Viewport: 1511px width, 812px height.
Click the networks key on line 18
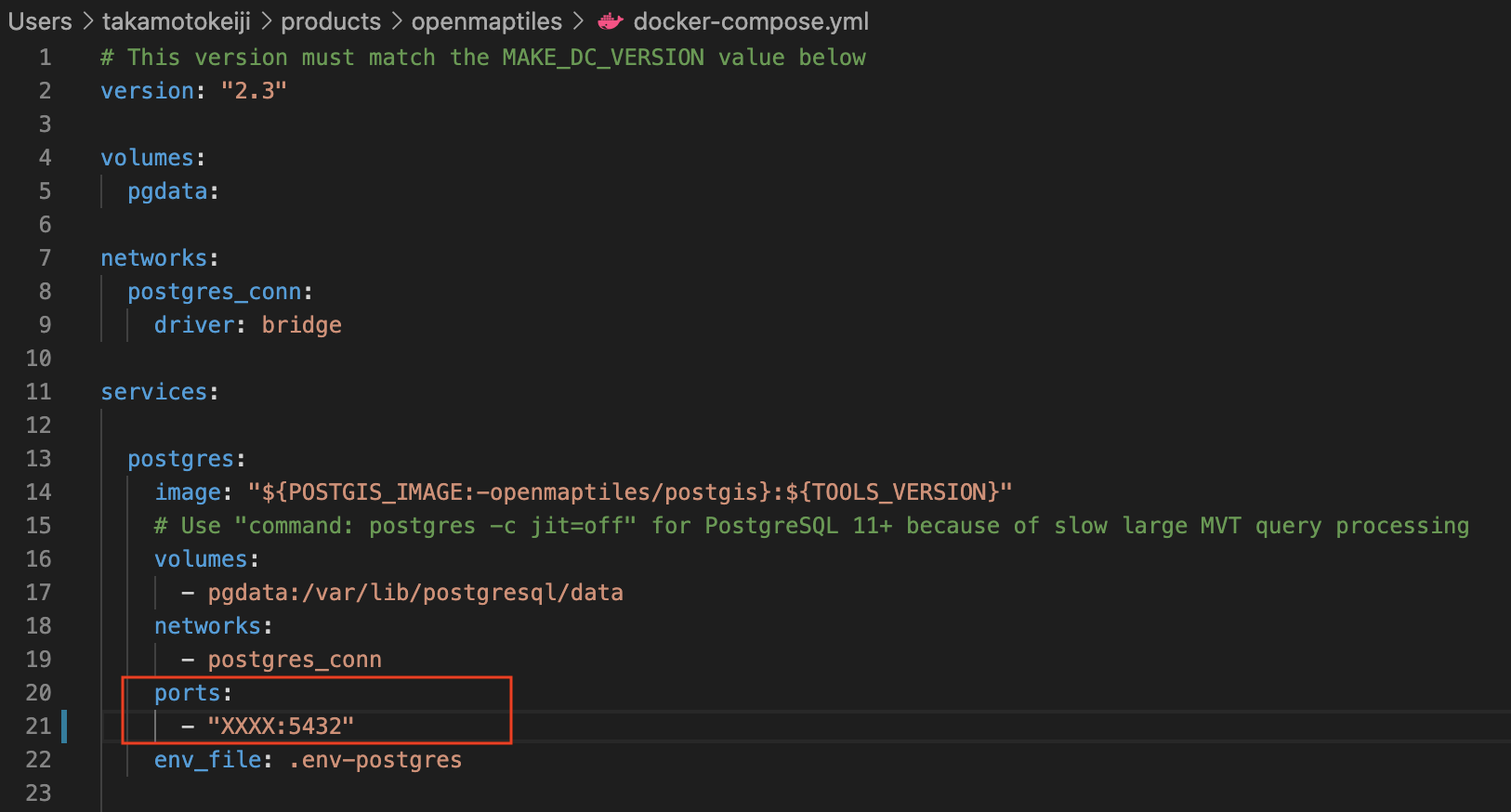click(207, 626)
